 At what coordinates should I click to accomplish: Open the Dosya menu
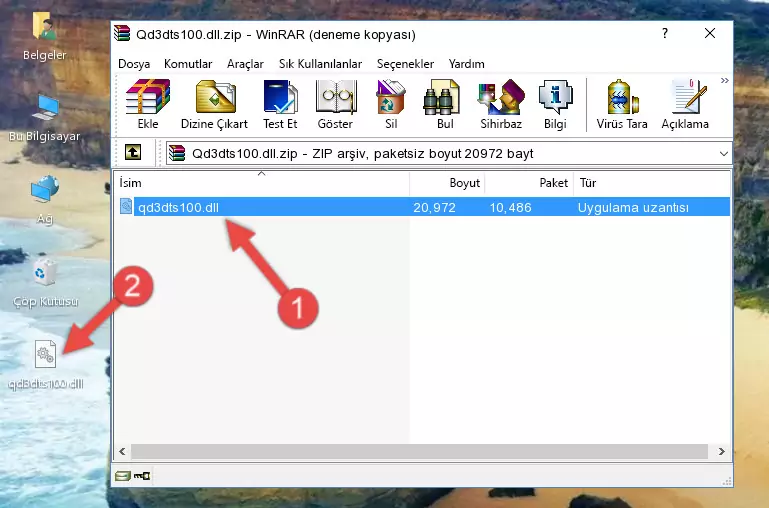134,64
